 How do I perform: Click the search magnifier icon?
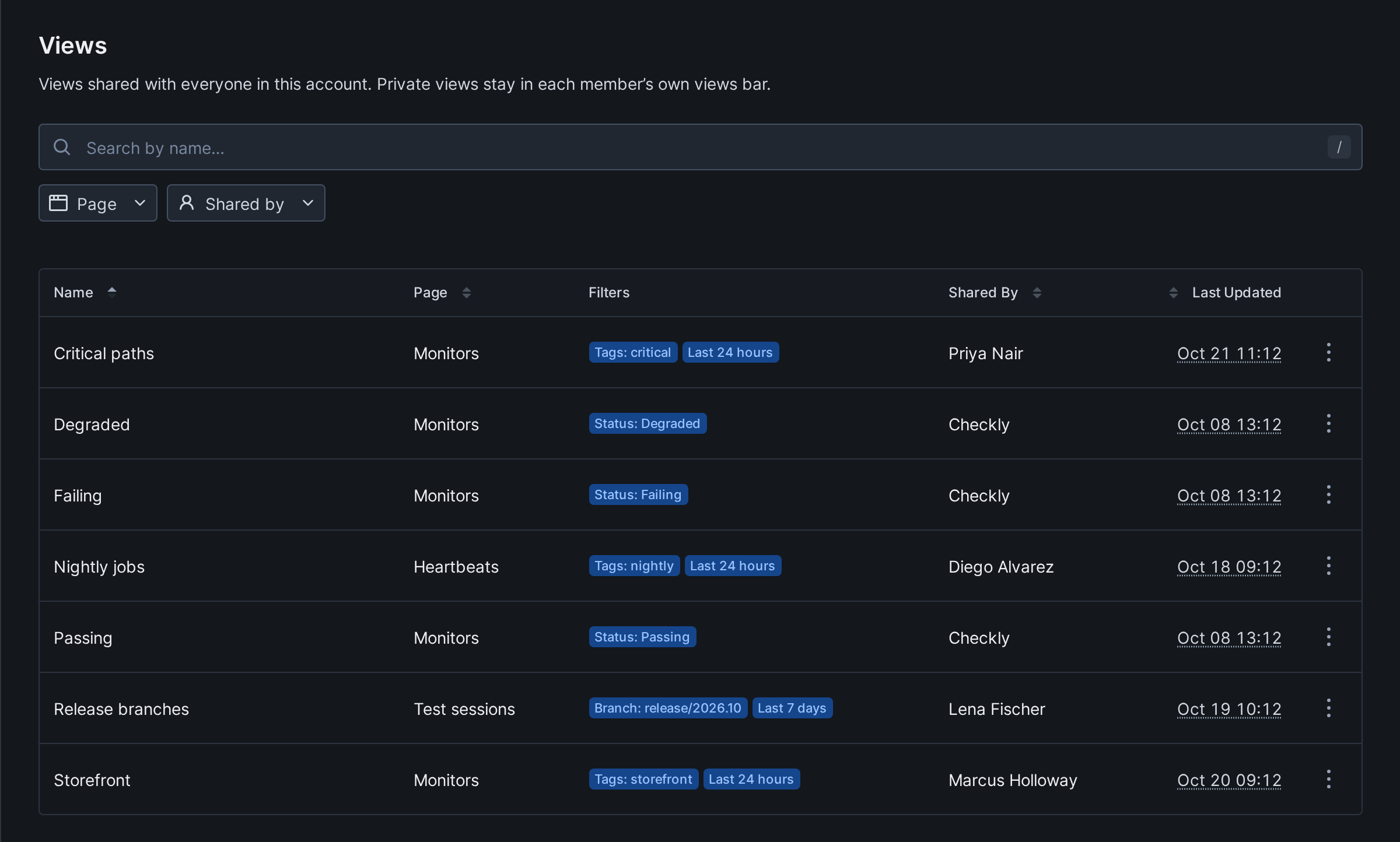pyautogui.click(x=62, y=147)
